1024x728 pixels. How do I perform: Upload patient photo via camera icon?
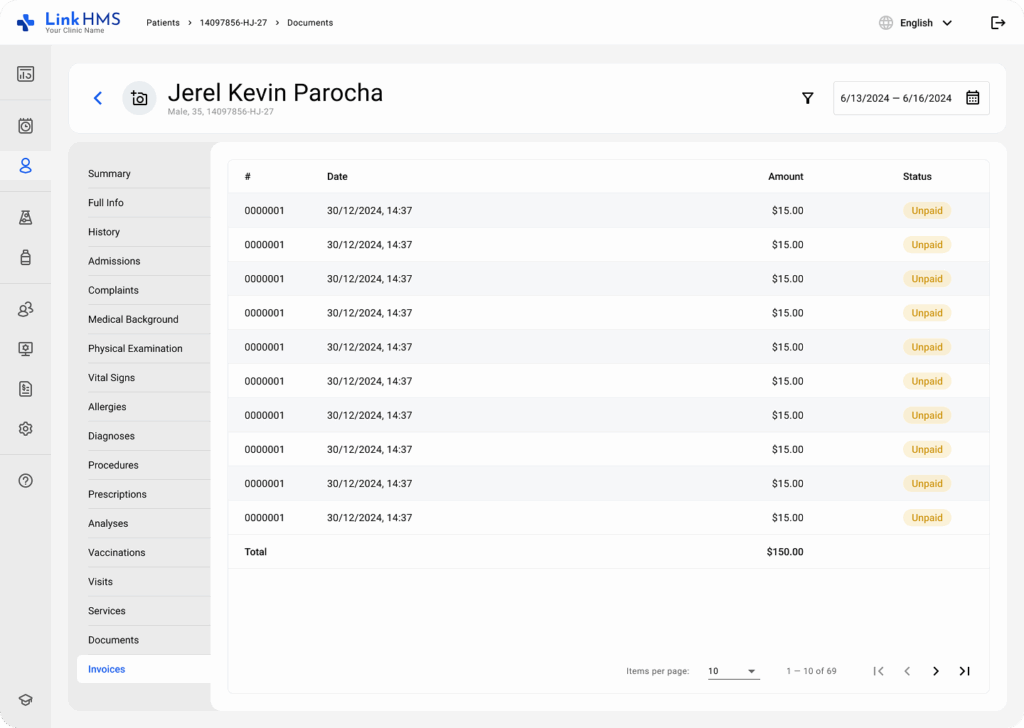pos(139,98)
